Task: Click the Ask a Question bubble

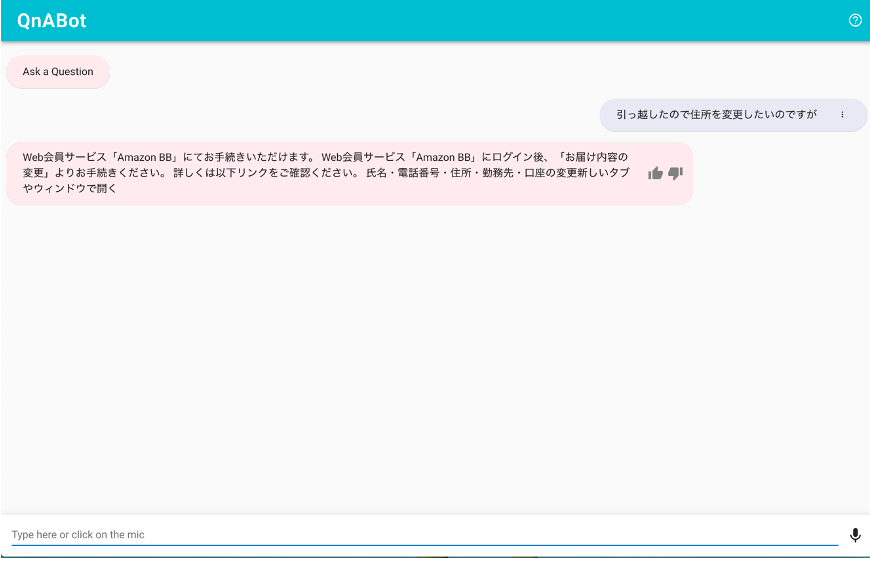Action: 58,72
